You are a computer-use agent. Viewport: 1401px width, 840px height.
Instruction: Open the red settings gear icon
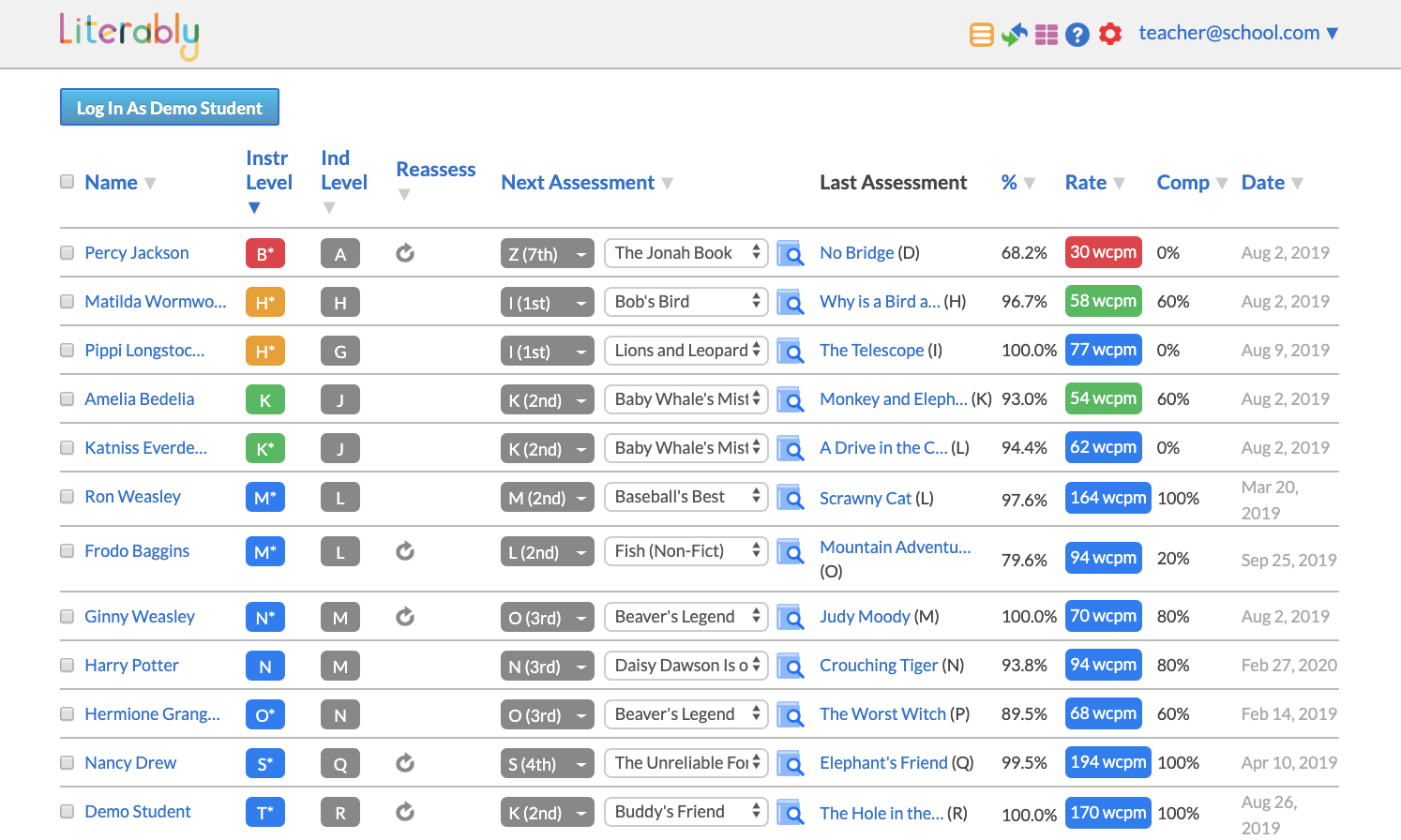pos(1110,35)
